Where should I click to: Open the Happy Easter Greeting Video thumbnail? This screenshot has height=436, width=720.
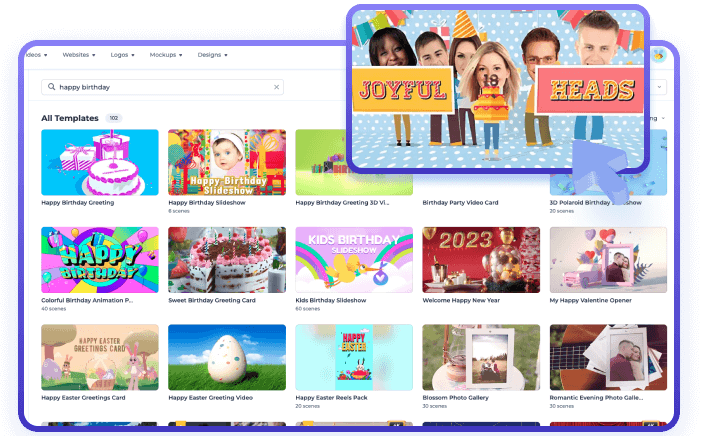click(x=226, y=357)
